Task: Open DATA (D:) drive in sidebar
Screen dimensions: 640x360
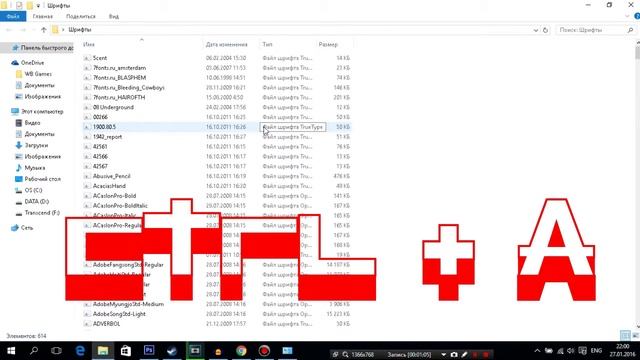Action: (37, 201)
